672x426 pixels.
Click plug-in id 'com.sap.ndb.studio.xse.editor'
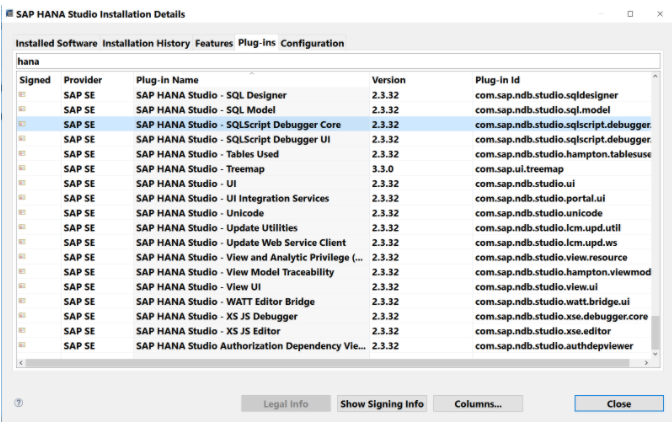543,331
